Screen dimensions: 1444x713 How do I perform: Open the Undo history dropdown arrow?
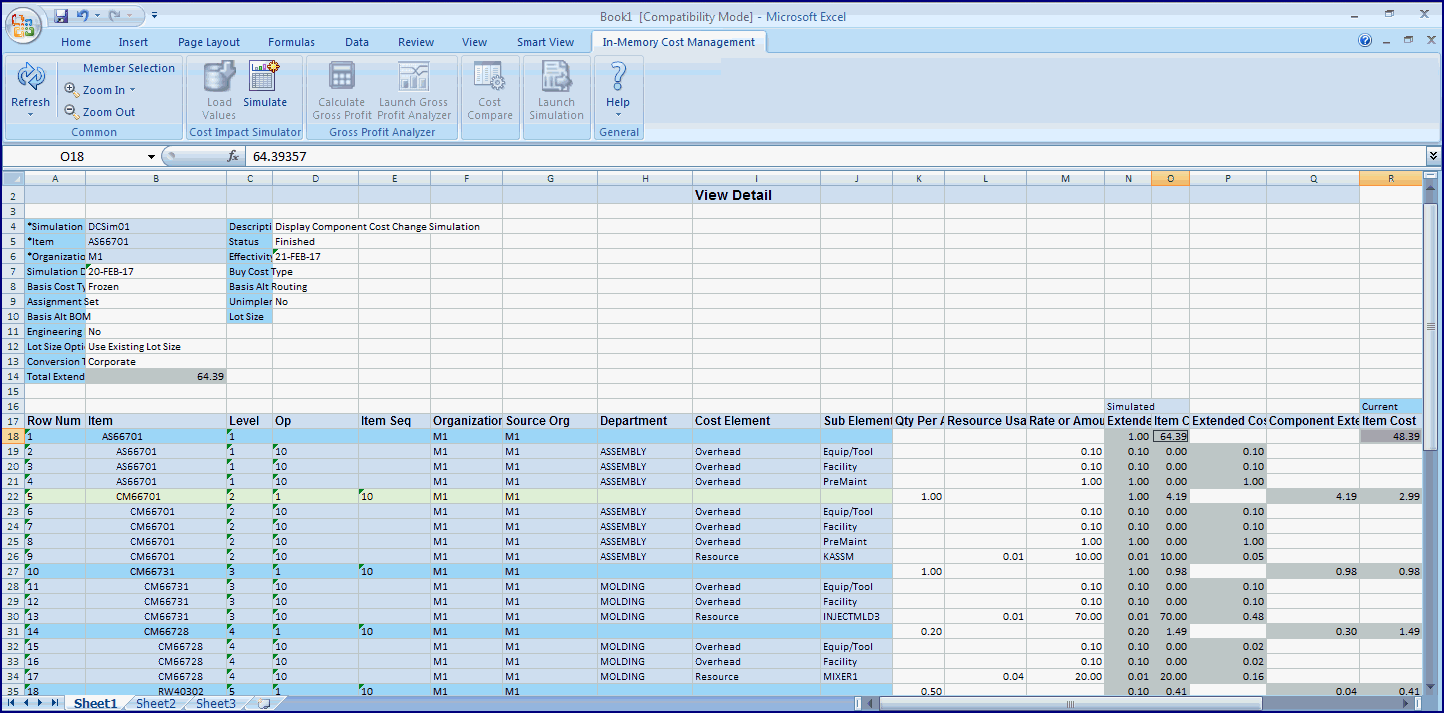coord(96,16)
